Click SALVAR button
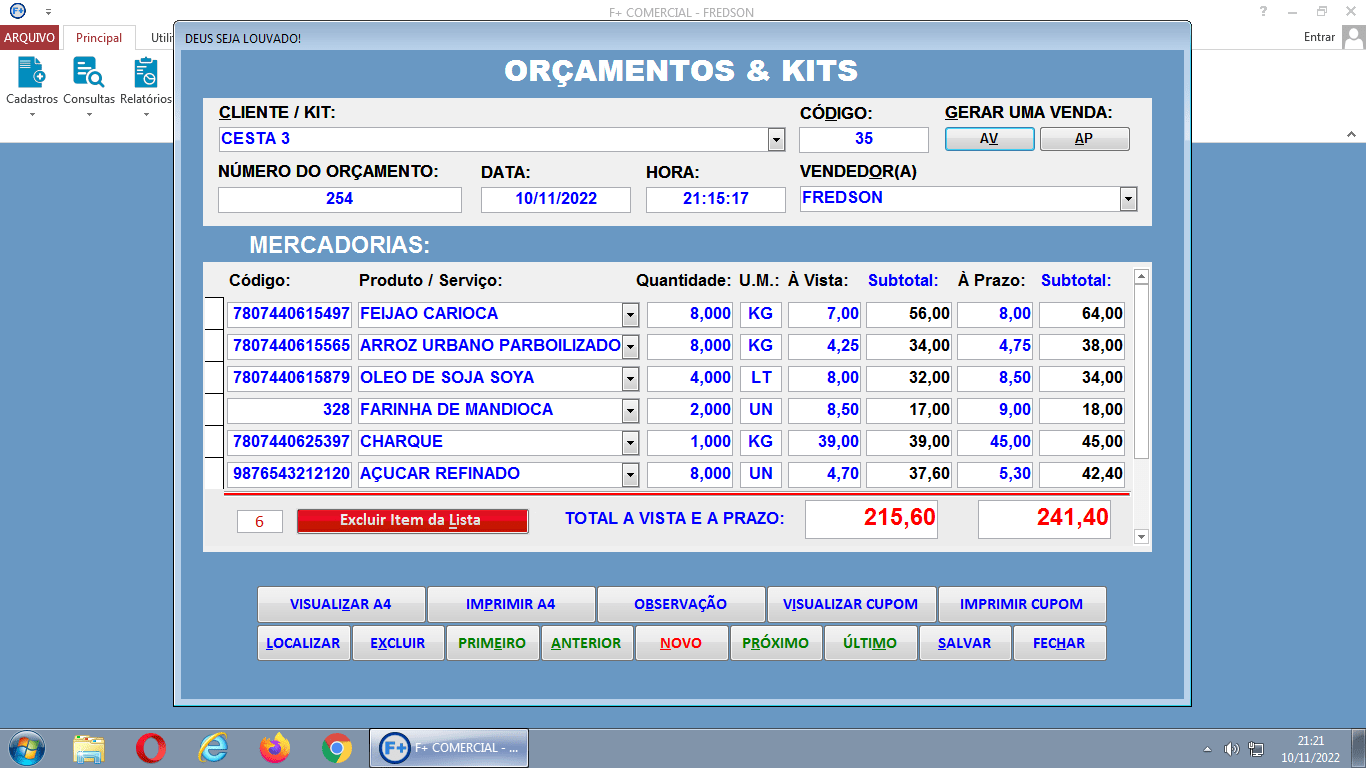This screenshot has height=768, width=1366. 965,644
